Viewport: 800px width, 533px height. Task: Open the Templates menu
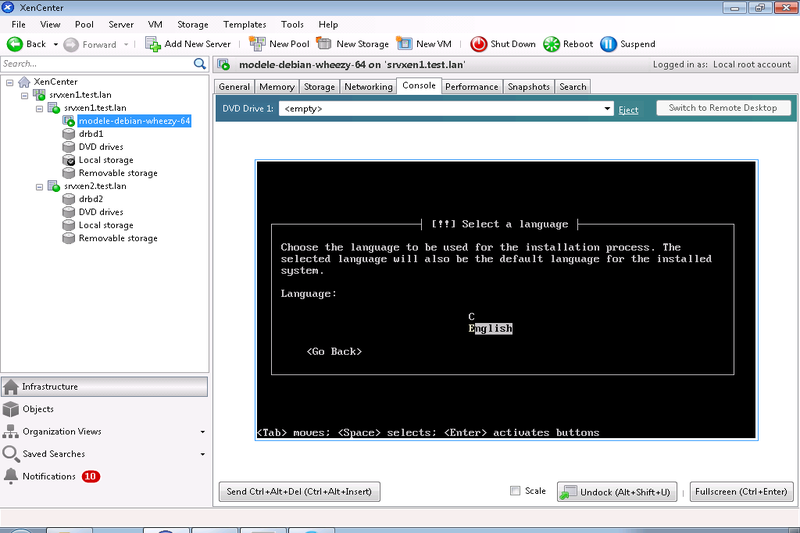coord(244,24)
